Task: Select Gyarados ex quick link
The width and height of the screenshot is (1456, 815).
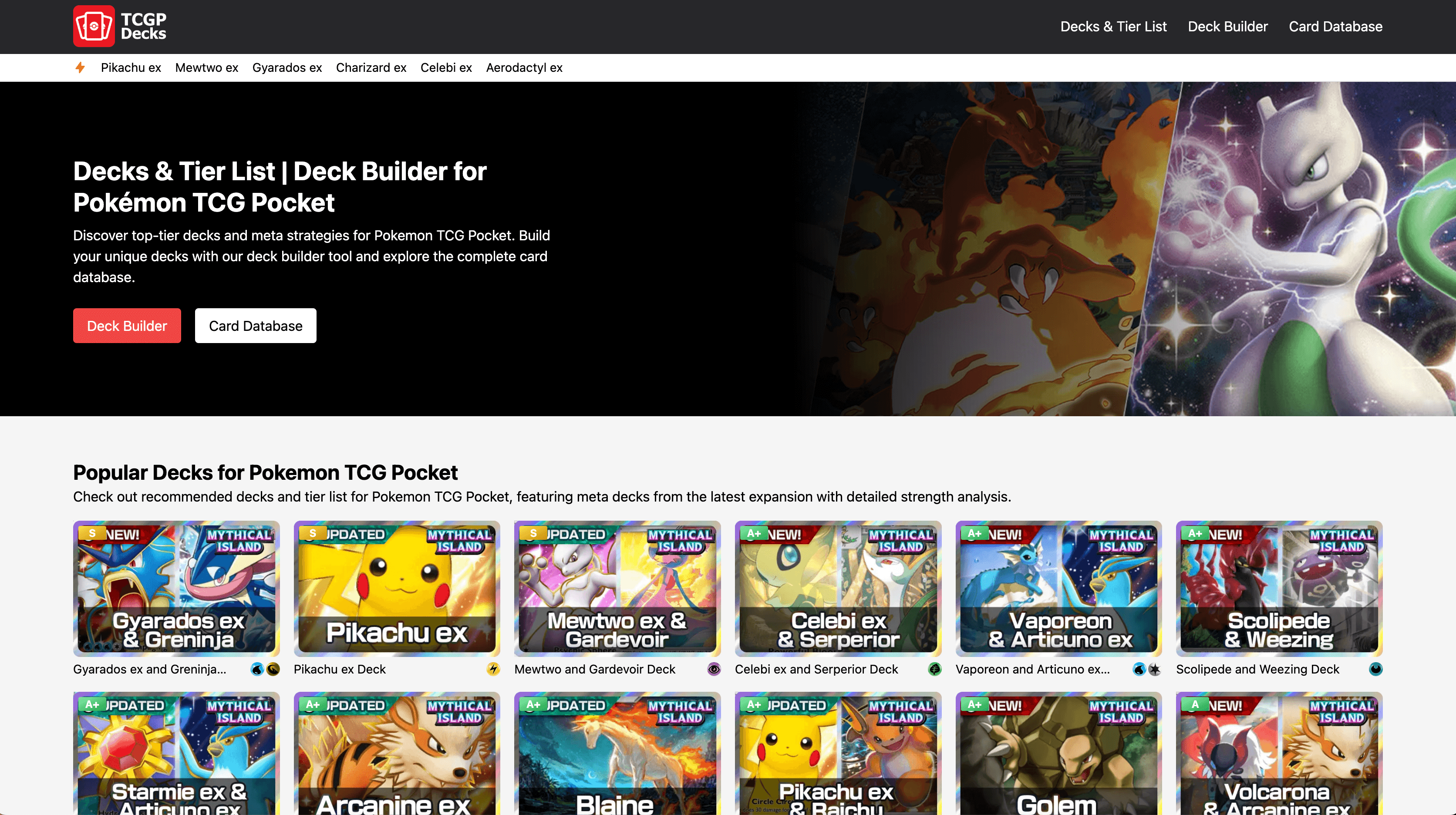Action: point(286,68)
